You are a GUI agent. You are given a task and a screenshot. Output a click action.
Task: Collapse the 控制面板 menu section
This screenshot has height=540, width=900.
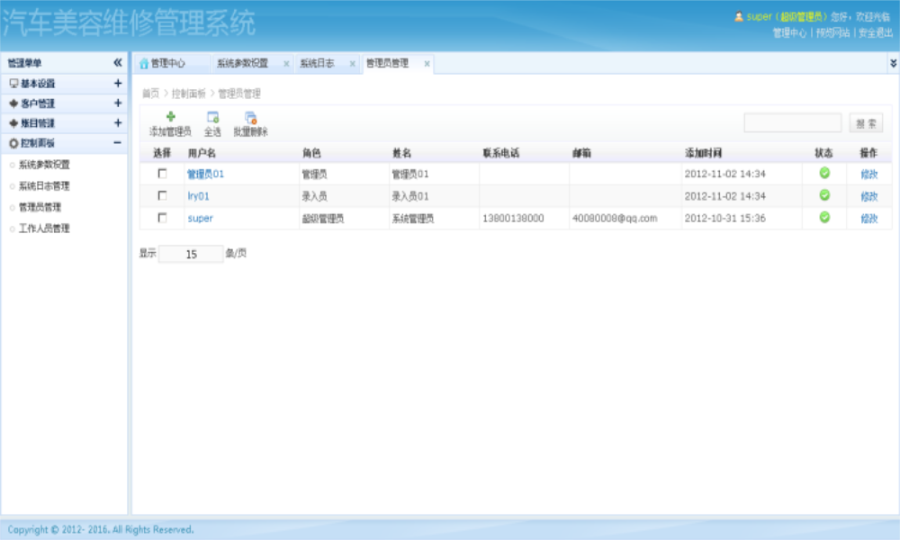117,143
